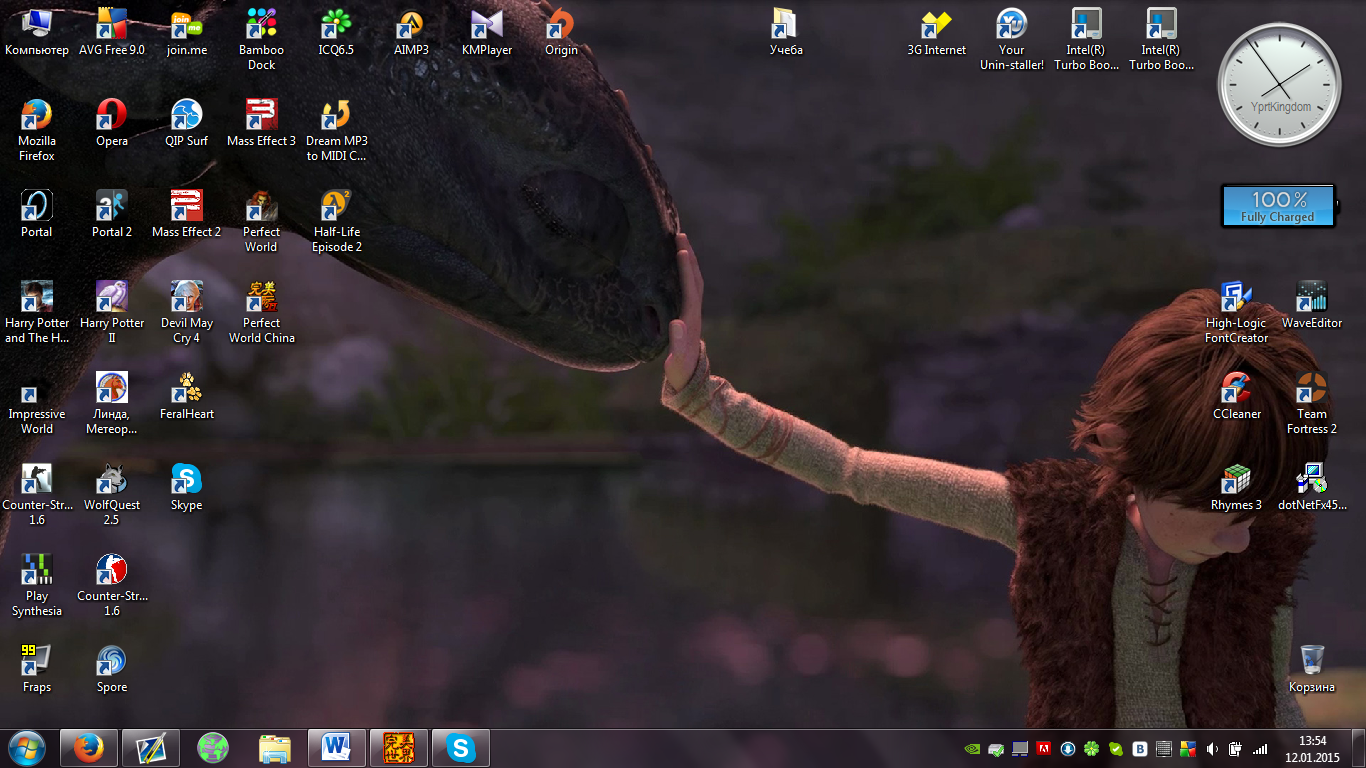Open the pen-and-paper app taskbar button
The height and width of the screenshot is (768, 1366).
coord(151,747)
